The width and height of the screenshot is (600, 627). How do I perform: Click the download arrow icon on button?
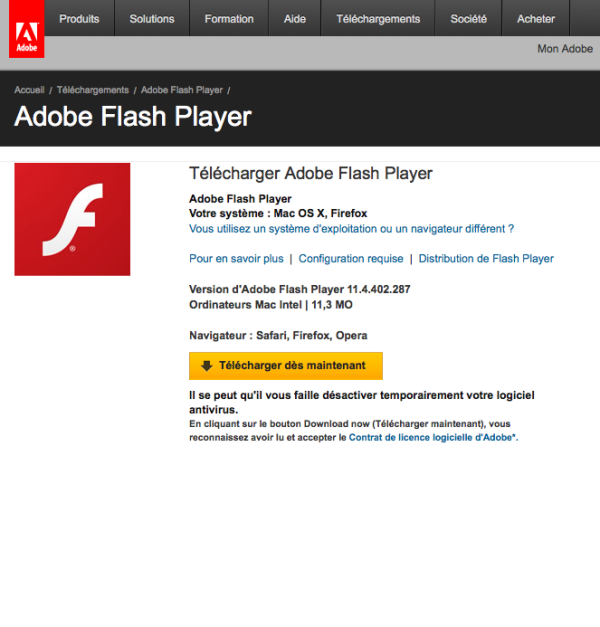207,366
